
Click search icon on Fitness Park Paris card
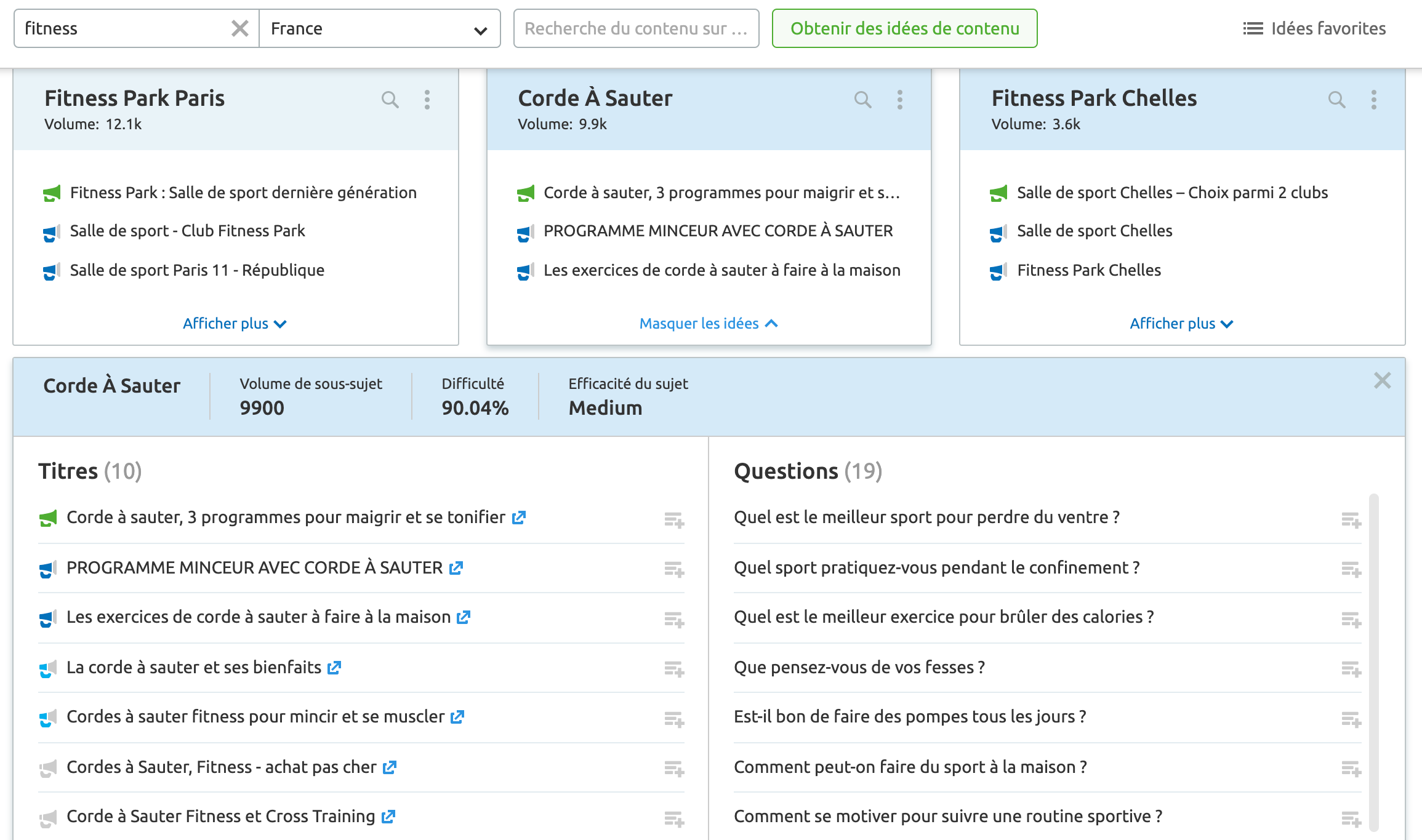coord(390,100)
